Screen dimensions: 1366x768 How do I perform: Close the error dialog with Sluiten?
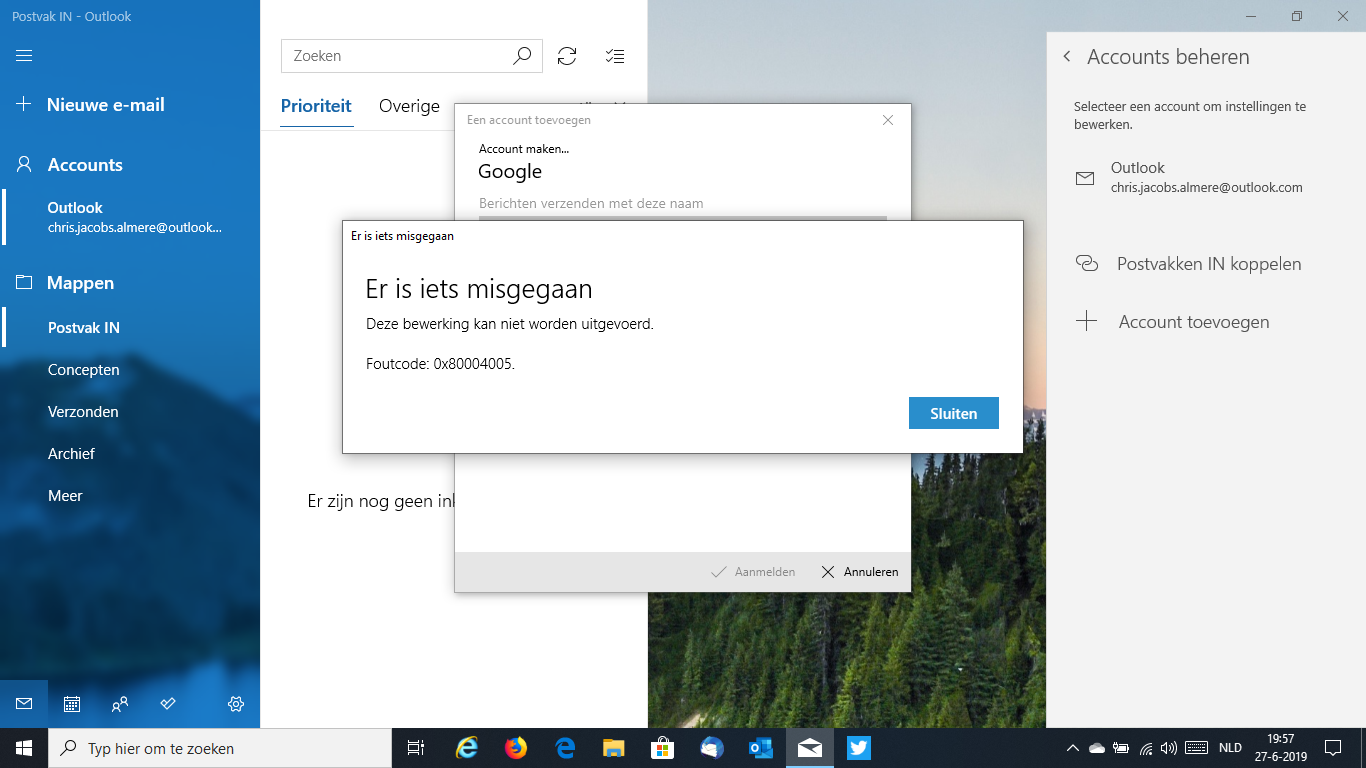953,413
